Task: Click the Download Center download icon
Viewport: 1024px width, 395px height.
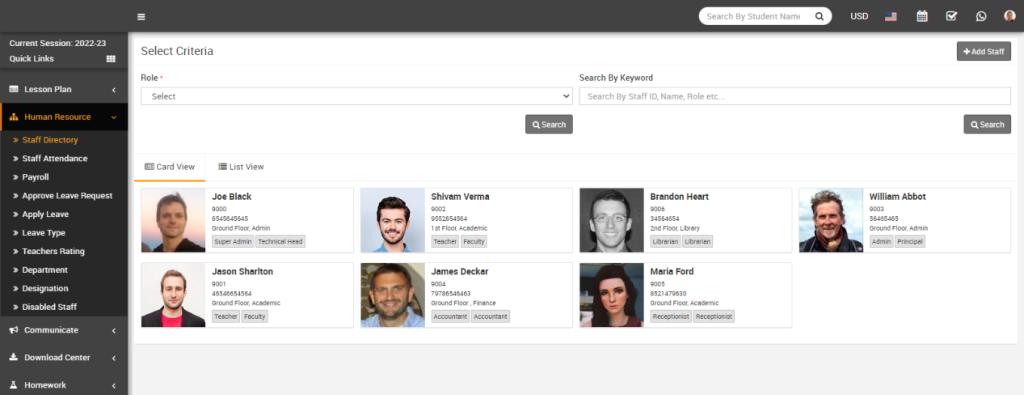Action: pyautogui.click(x=14, y=357)
